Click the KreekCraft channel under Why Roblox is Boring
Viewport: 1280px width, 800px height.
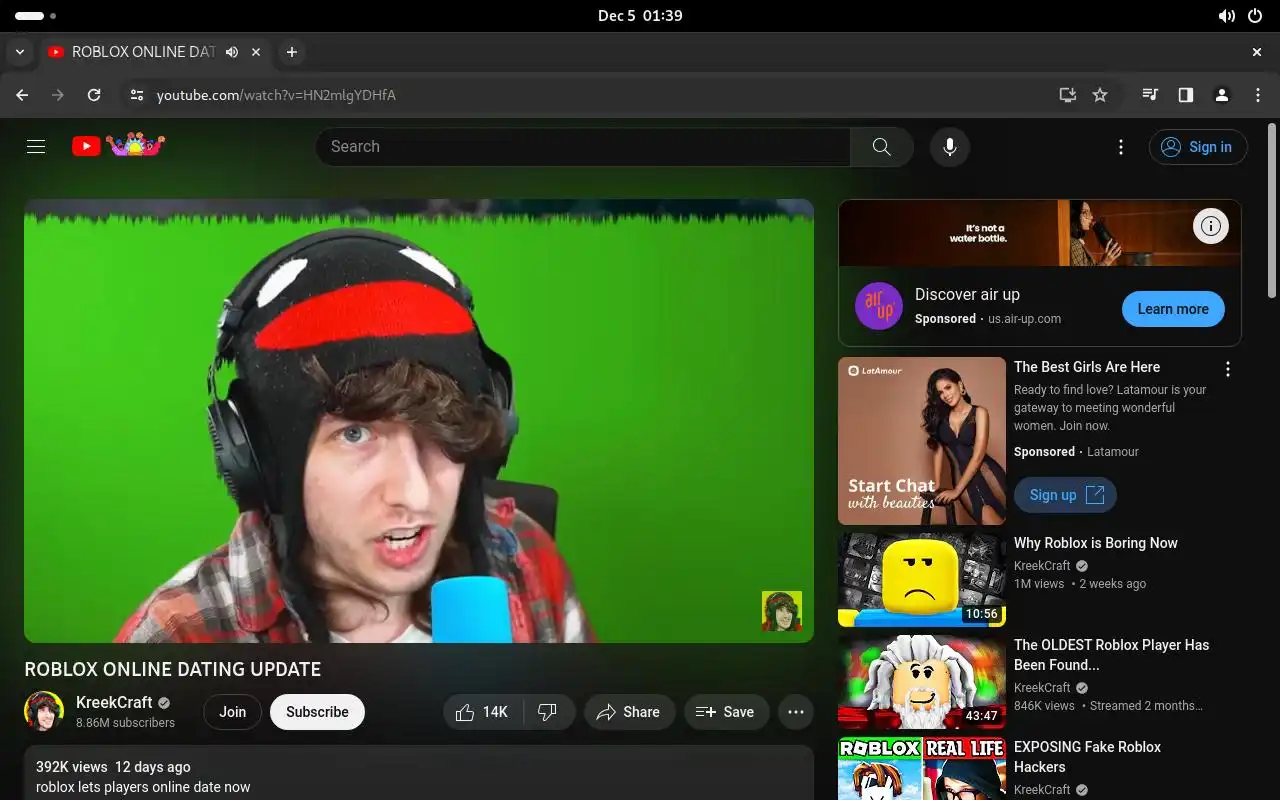coord(1042,565)
